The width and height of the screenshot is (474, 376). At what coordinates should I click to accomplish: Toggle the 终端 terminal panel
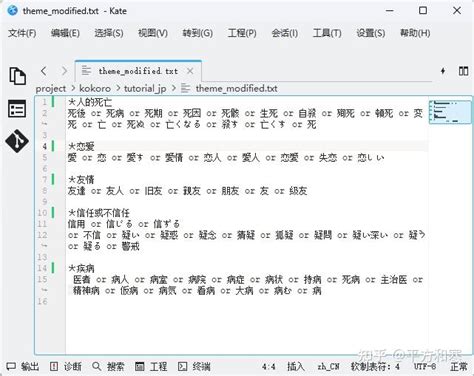(x=194, y=367)
